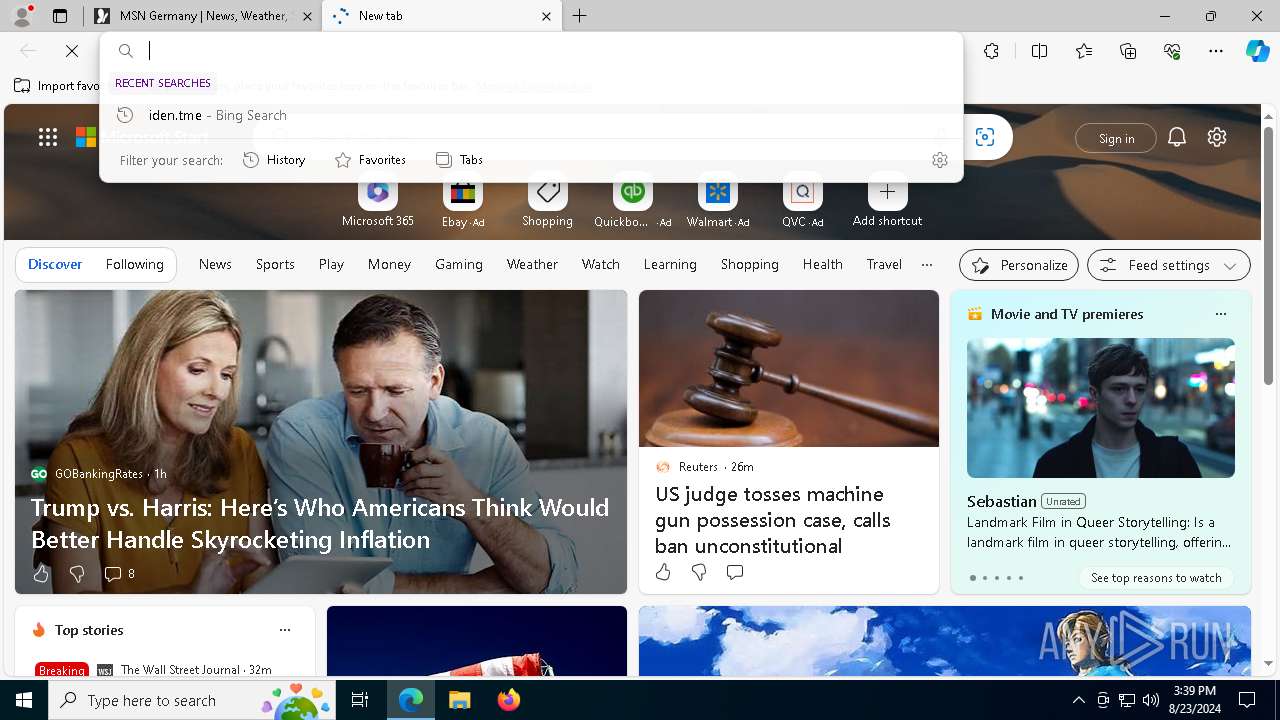Like the Trump vs. Harris story
This screenshot has height=720, width=1280.
click(x=41, y=573)
